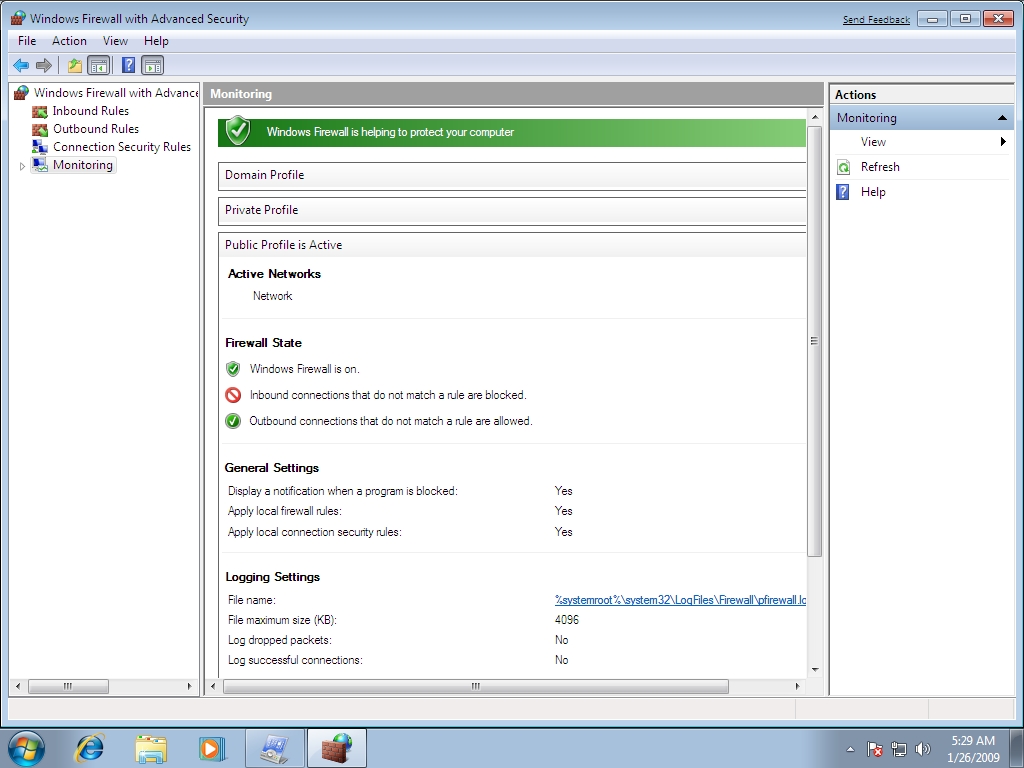The height and width of the screenshot is (768, 1024).
Task: Select Inbound Rules in the tree
Action: pyautogui.click(x=90, y=111)
